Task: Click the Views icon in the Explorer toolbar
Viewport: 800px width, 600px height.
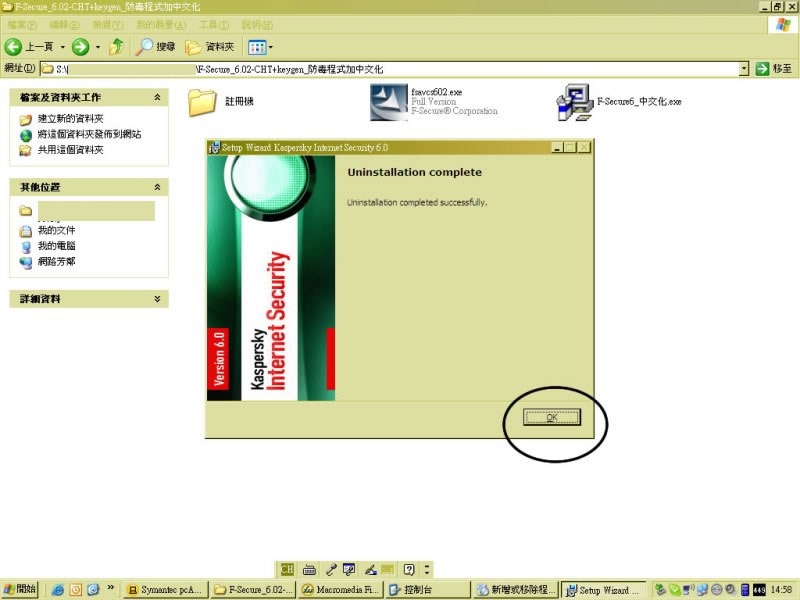Action: coord(257,47)
